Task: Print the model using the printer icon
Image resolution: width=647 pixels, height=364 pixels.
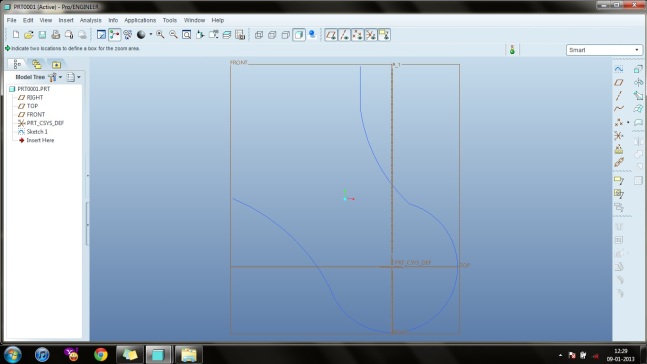Action: point(56,35)
